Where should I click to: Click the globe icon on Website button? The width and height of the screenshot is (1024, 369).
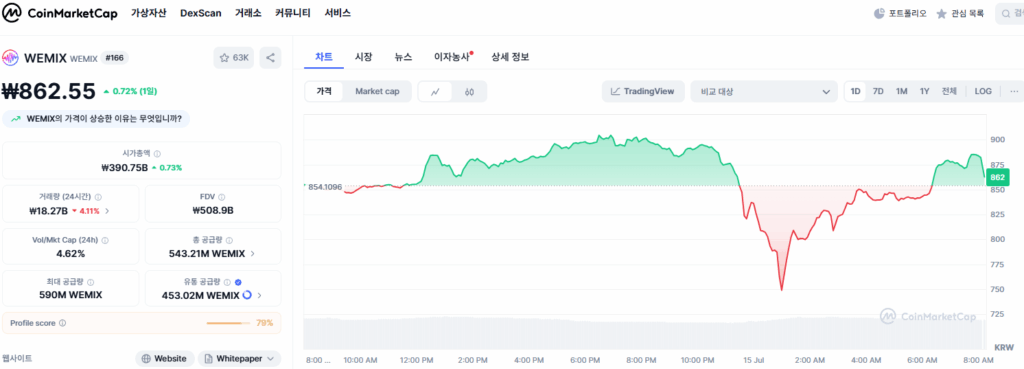[146, 359]
